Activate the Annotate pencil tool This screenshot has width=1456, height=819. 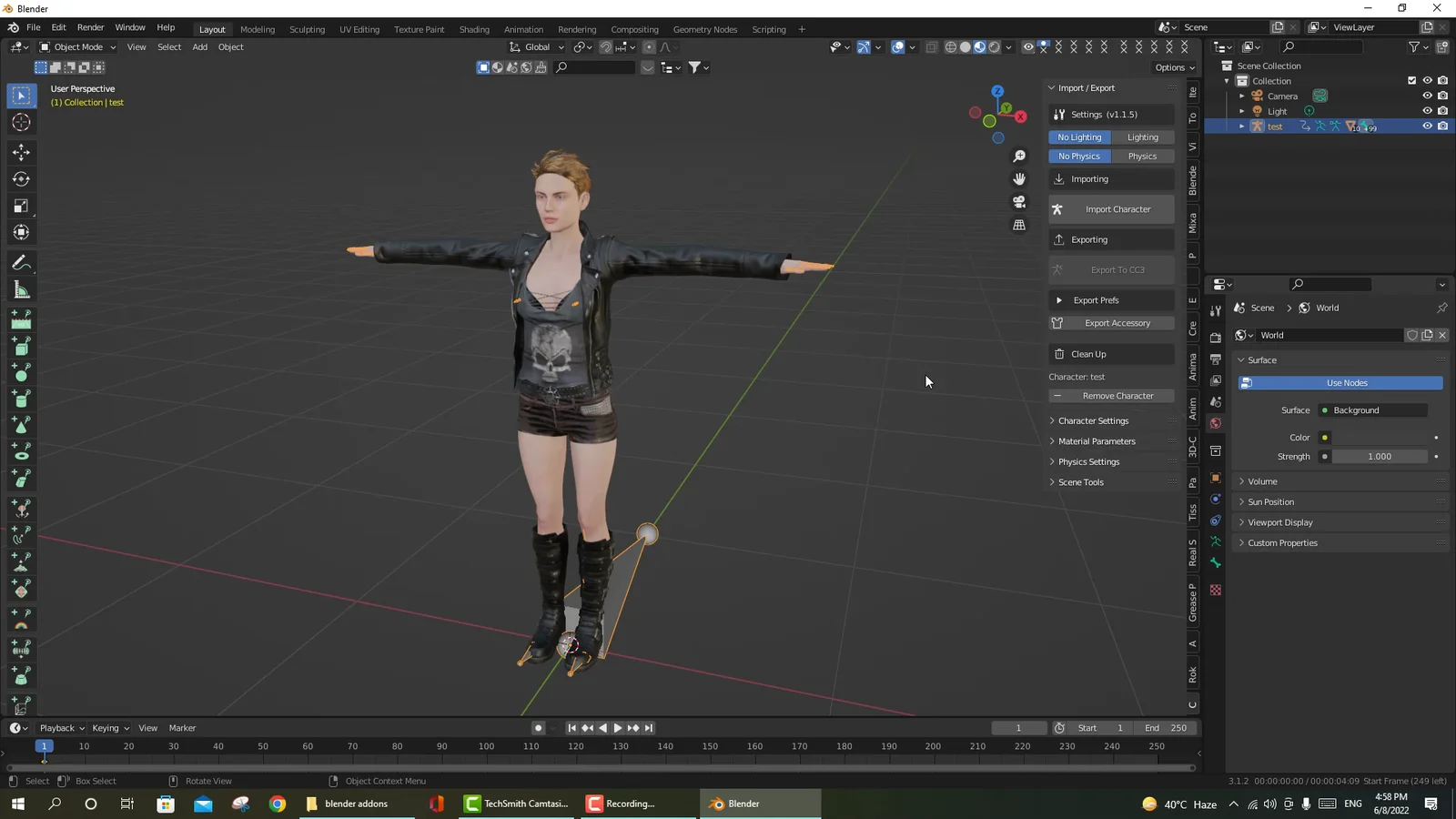tap(21, 263)
